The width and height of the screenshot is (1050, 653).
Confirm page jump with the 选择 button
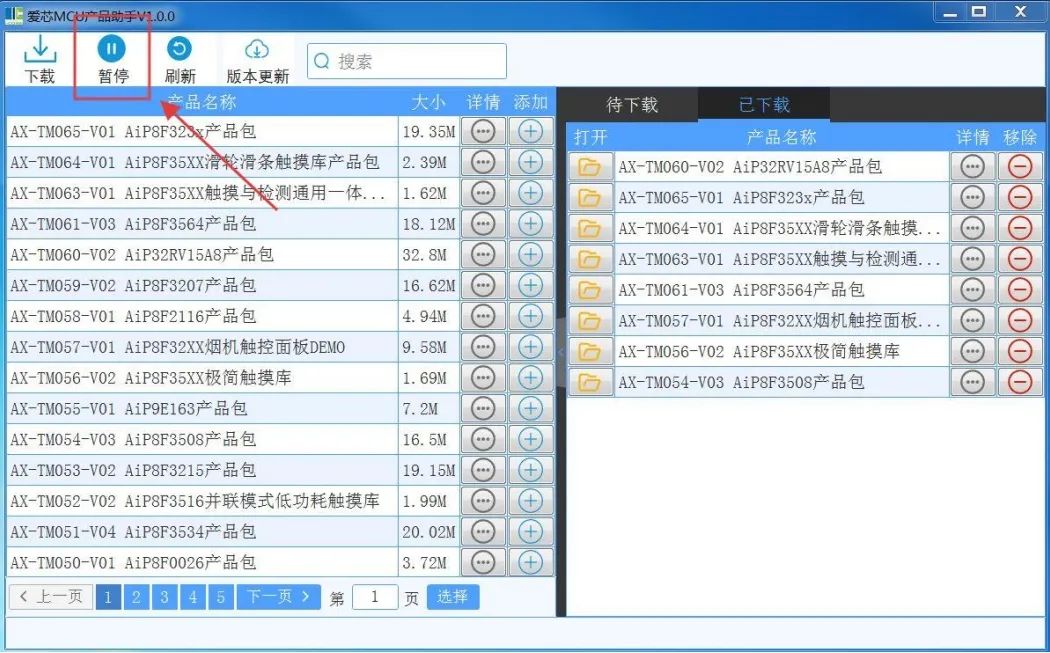pos(452,597)
